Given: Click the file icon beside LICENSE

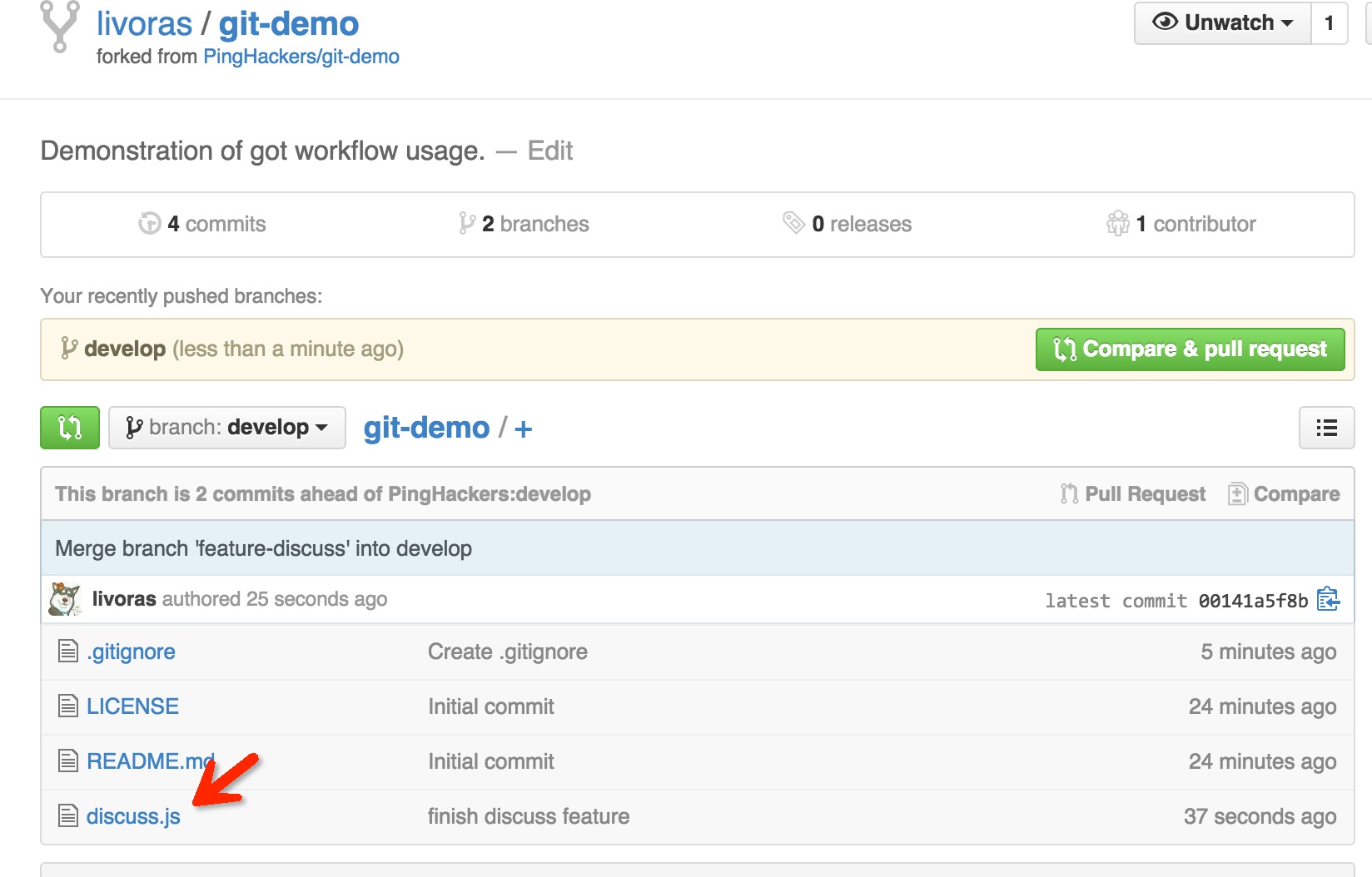Looking at the screenshot, I should click(x=68, y=706).
